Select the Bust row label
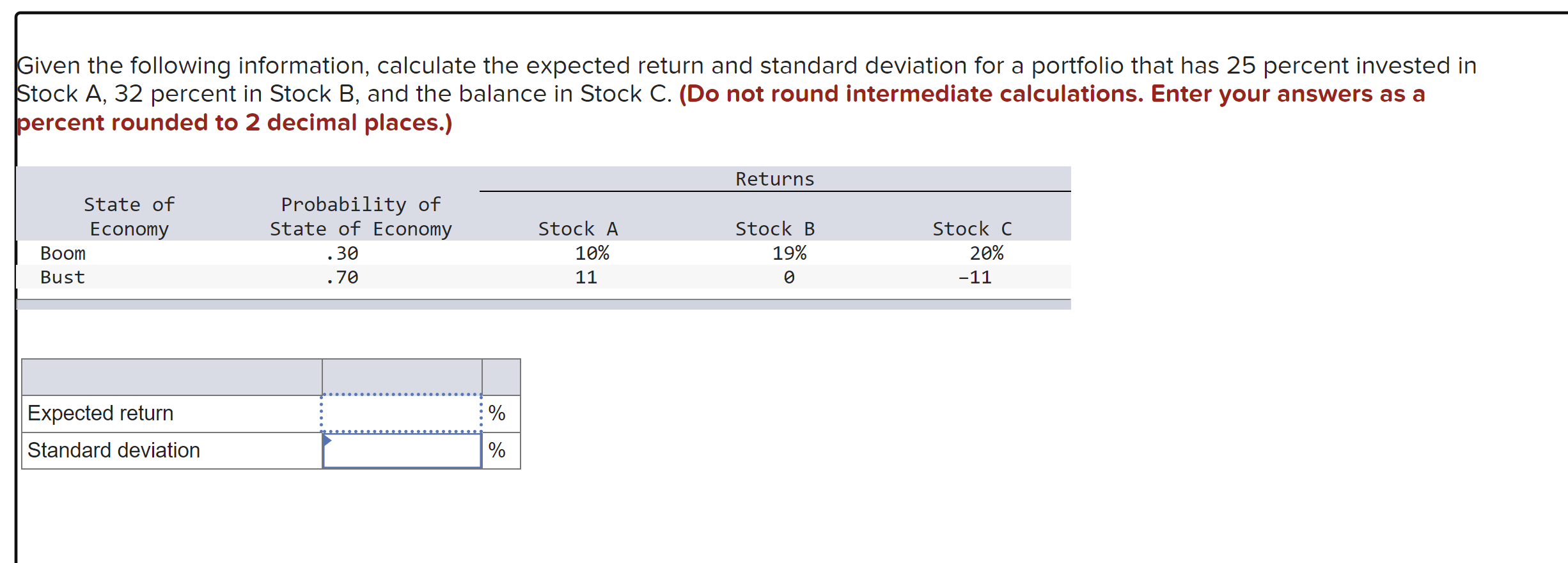Image resolution: width=1568 pixels, height=563 pixels. pyautogui.click(x=61, y=277)
